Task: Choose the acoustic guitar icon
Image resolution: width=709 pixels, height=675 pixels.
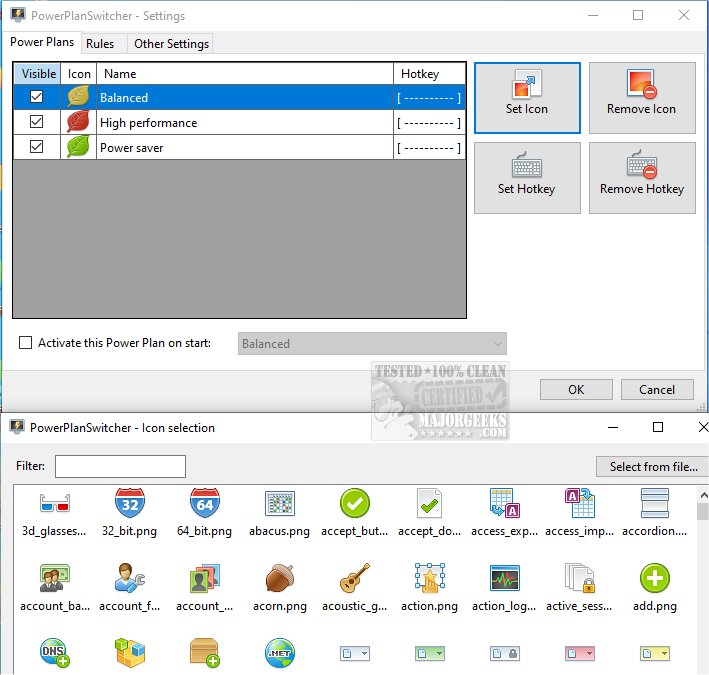Action: 354,578
